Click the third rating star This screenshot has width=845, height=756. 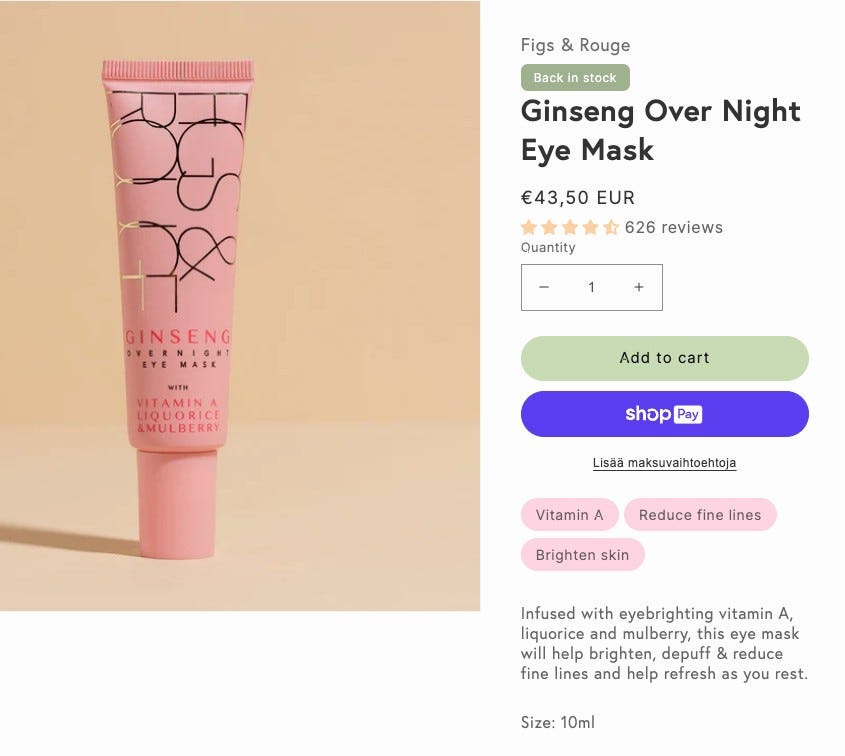[x=570, y=227]
